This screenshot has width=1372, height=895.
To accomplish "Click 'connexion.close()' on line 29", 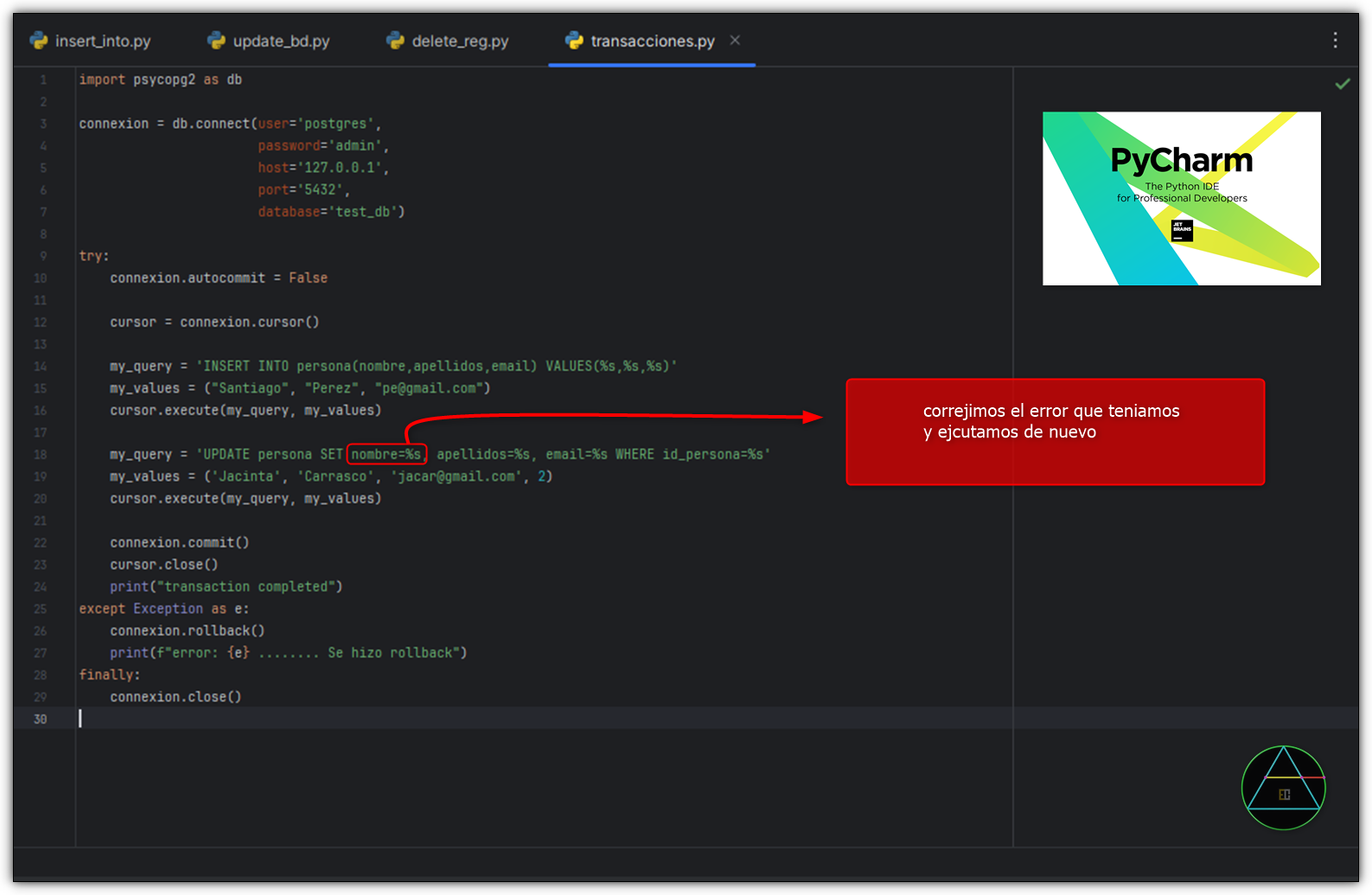I will [x=175, y=697].
